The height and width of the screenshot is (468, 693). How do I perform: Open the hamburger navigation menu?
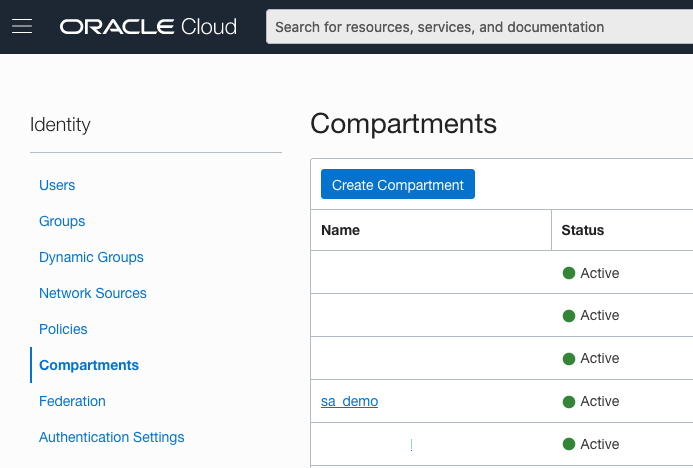pyautogui.click(x=22, y=27)
